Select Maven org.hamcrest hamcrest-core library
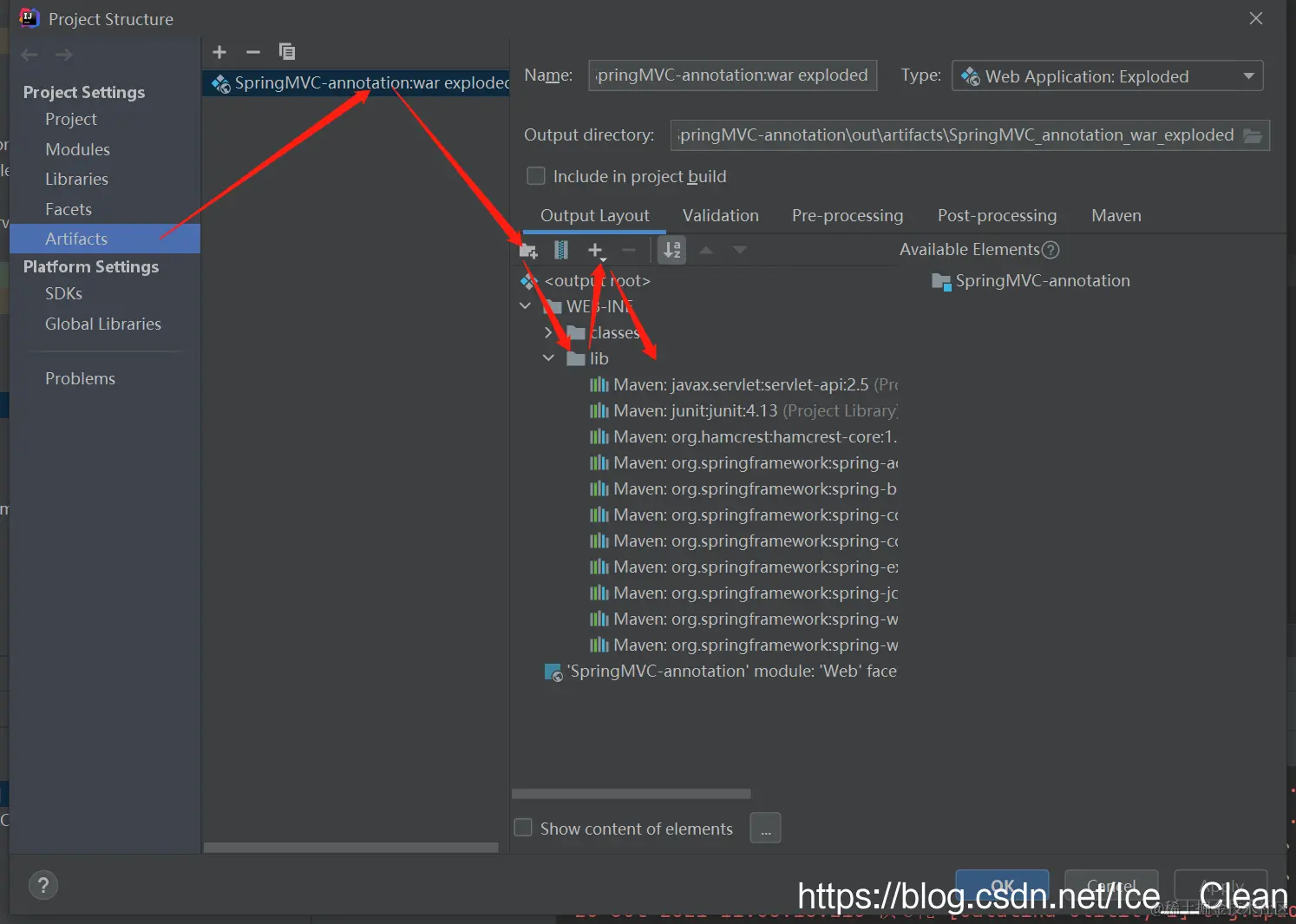Screen dimensions: 1296x924 point(743,436)
